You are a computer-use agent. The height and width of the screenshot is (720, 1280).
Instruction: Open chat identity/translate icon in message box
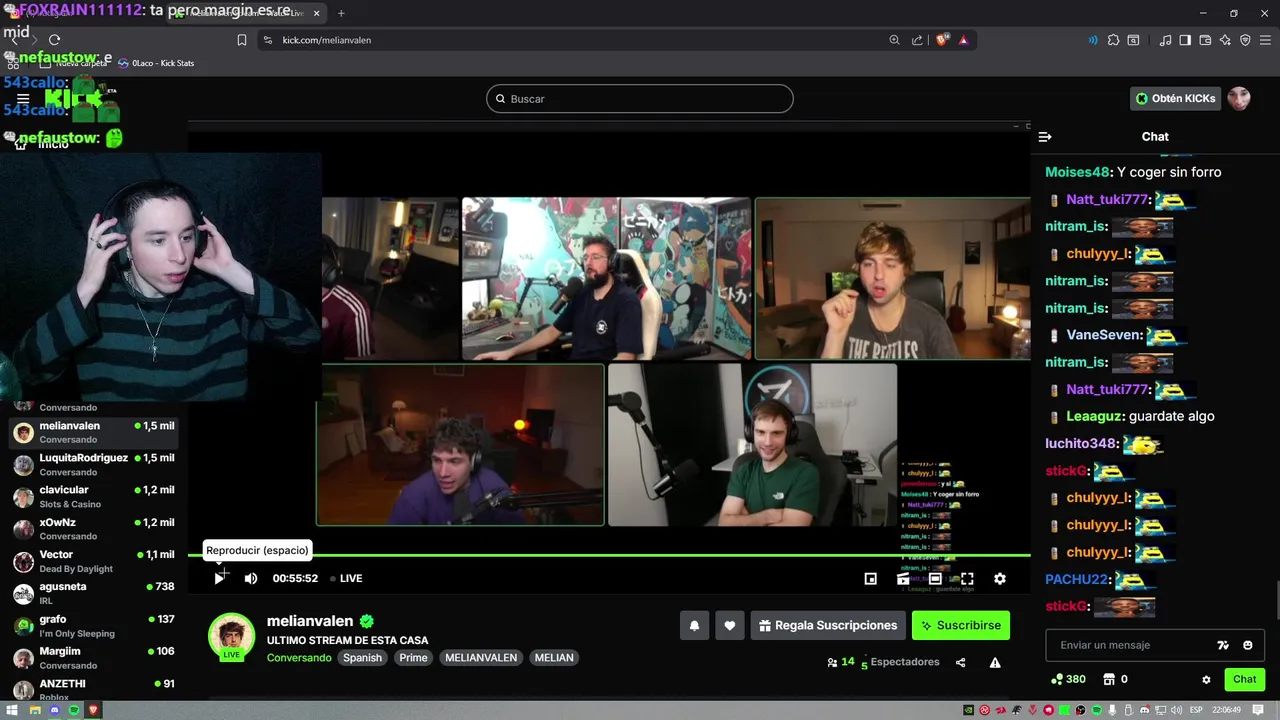click(x=1223, y=645)
